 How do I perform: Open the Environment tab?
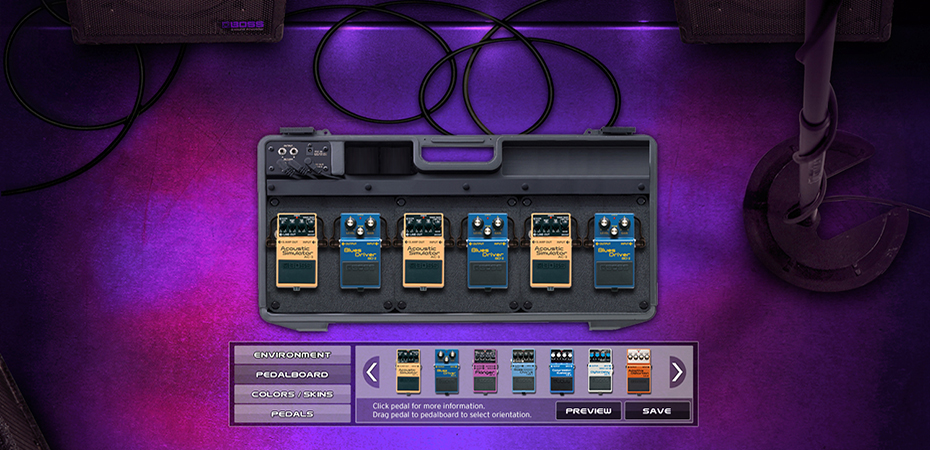click(292, 355)
